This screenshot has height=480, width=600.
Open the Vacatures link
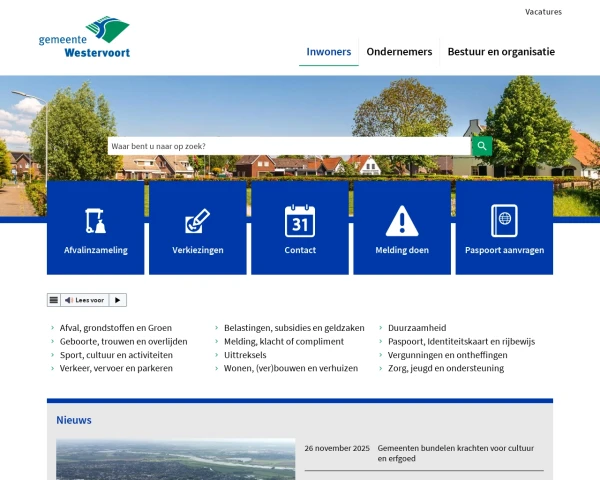(x=543, y=12)
